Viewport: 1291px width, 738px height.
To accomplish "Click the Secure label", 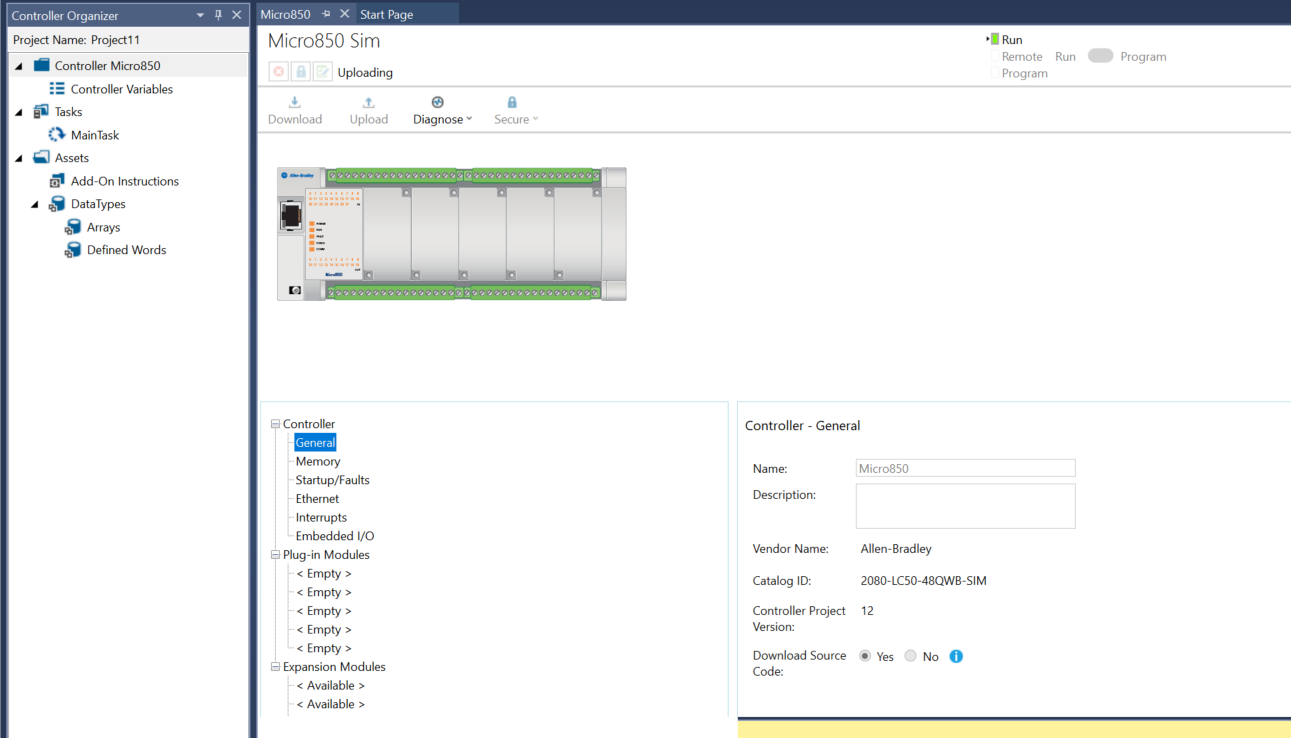I will [511, 119].
